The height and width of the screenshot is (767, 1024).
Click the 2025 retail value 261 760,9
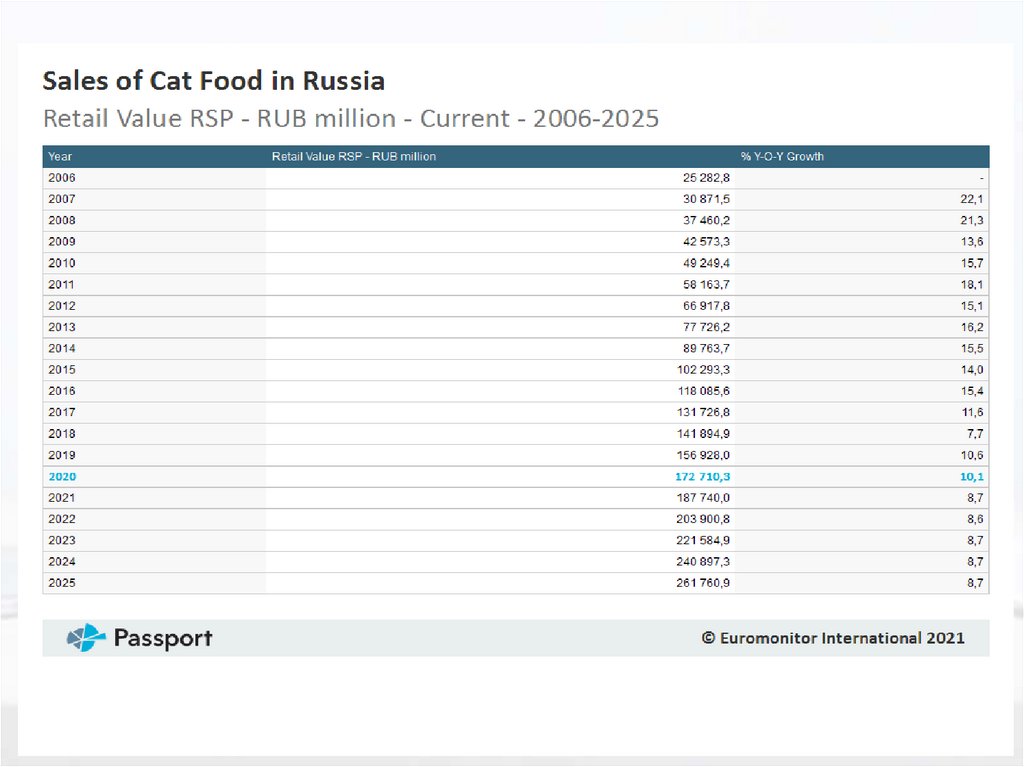[x=703, y=583]
